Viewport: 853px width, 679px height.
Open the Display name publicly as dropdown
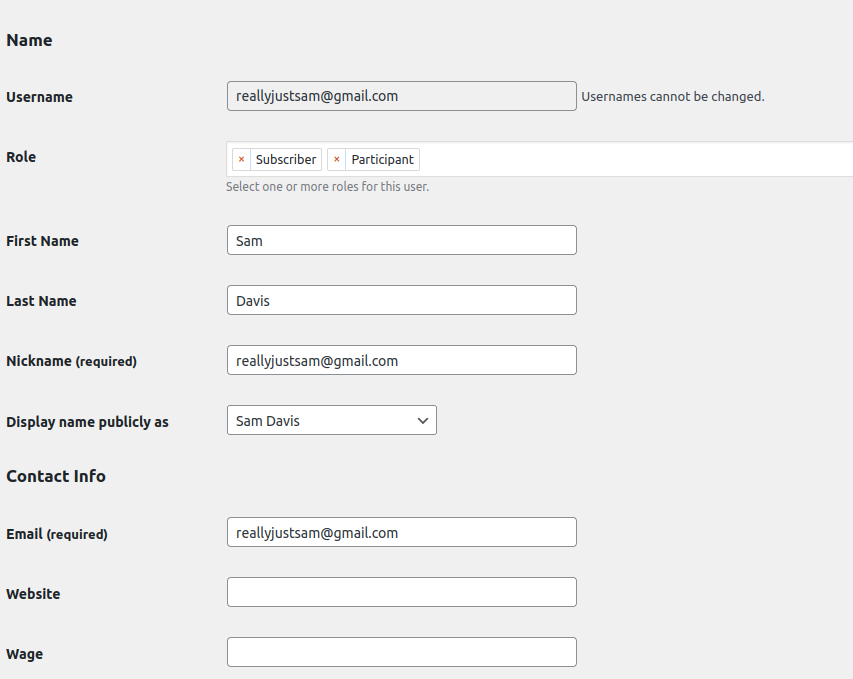pyautogui.click(x=331, y=421)
